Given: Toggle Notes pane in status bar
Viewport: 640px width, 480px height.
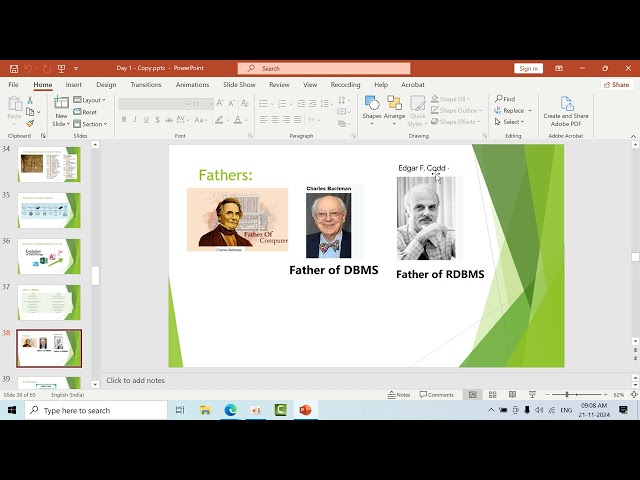Looking at the screenshot, I should coord(399,395).
